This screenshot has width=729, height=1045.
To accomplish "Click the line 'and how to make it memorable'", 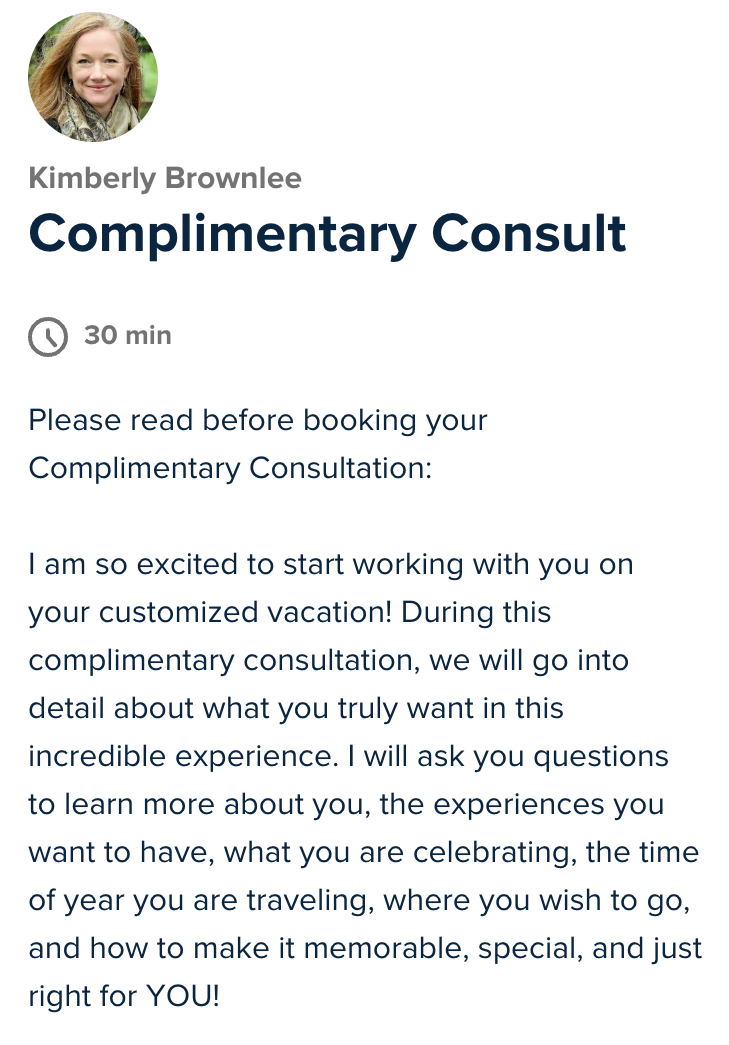I will [x=365, y=948].
